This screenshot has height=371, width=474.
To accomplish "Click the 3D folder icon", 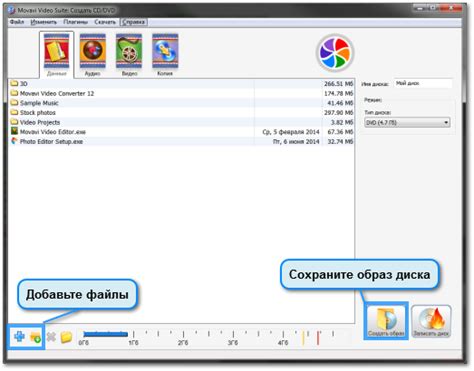I will tap(14, 83).
